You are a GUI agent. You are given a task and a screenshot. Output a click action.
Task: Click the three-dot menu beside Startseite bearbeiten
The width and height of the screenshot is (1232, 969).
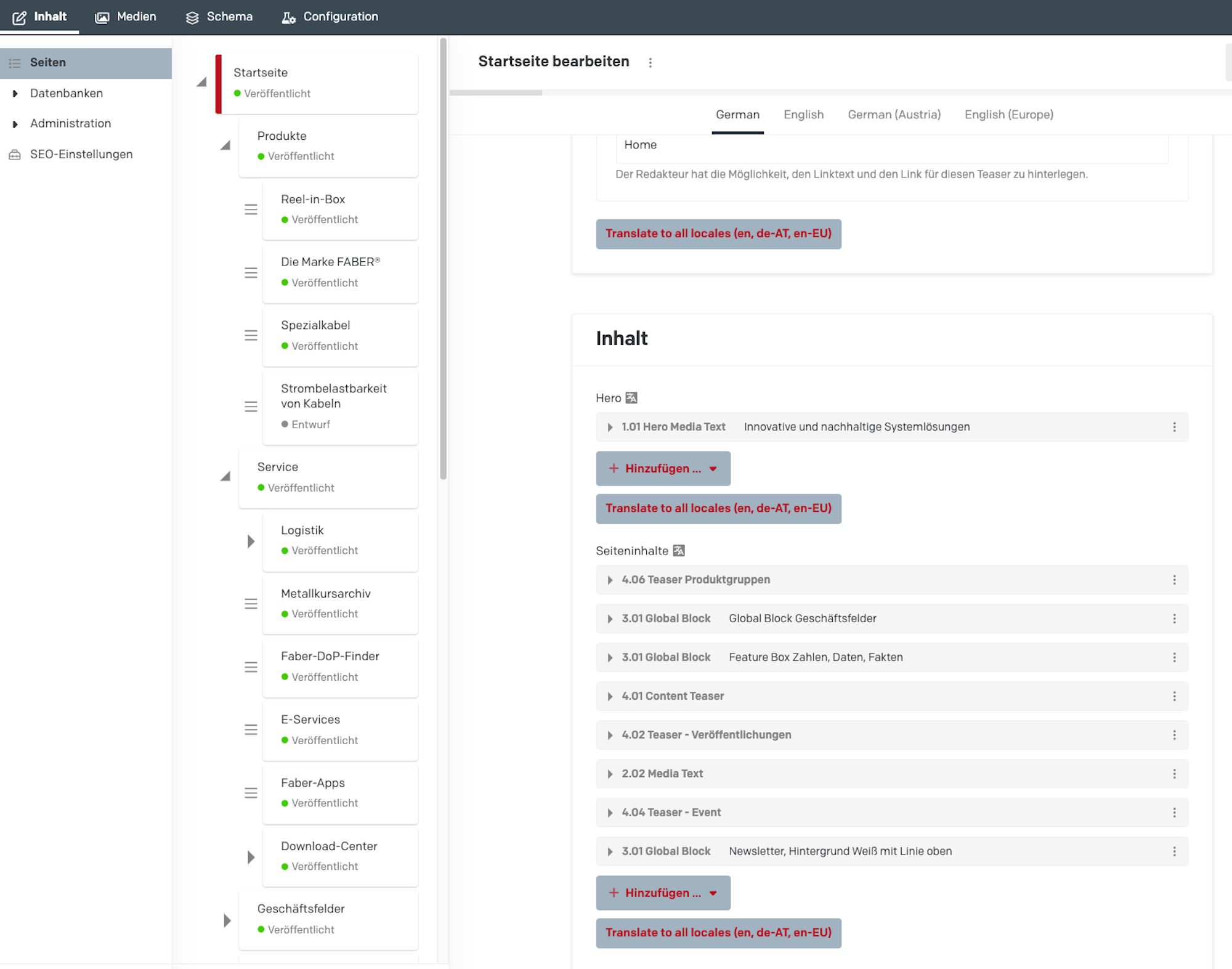650,62
